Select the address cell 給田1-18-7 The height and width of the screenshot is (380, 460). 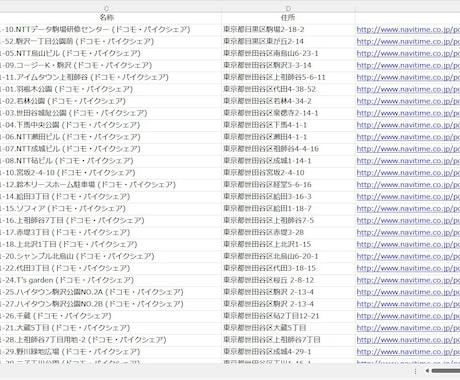pyautogui.click(x=288, y=209)
